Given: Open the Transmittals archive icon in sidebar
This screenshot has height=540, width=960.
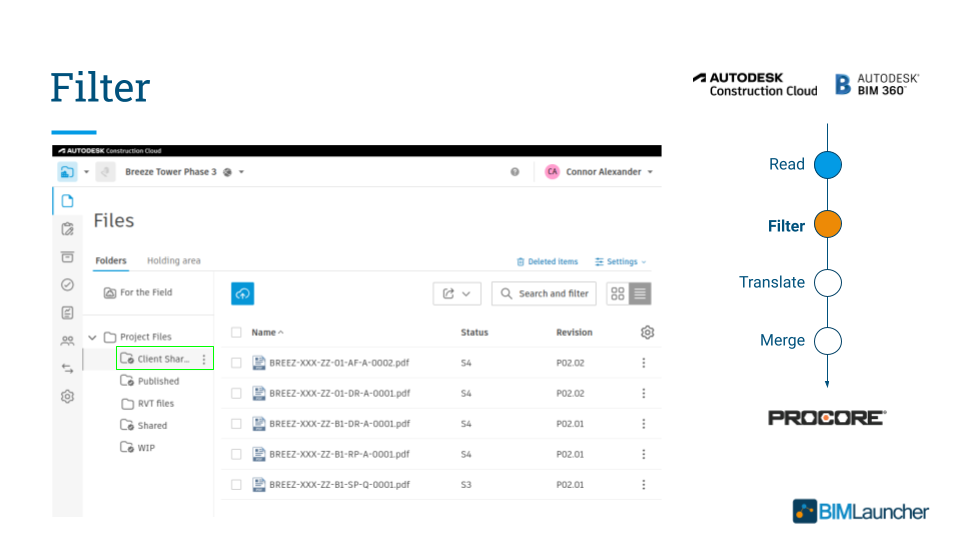Looking at the screenshot, I should pyautogui.click(x=67, y=257).
